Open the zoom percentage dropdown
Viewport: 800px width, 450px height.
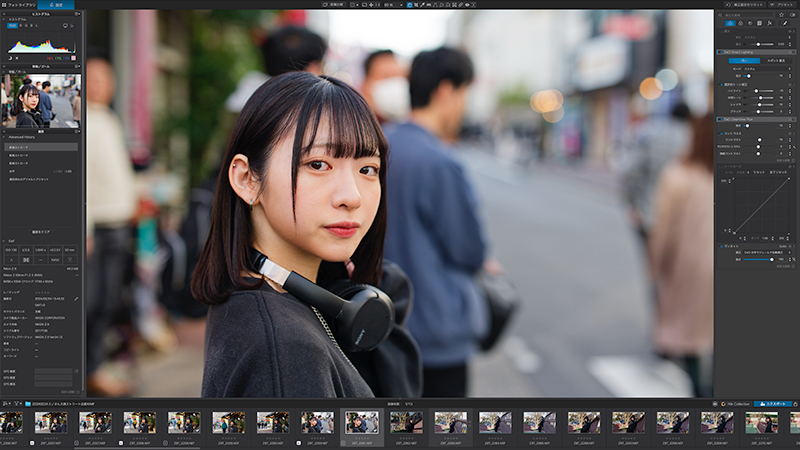393,5
